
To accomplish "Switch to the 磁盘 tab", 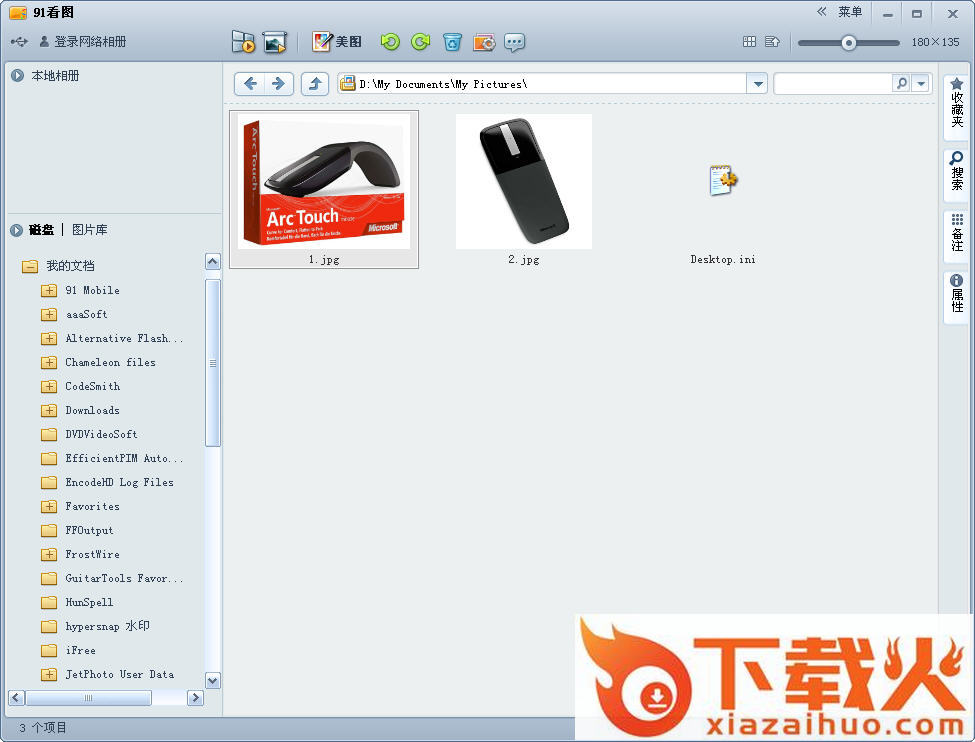I will click(41, 230).
